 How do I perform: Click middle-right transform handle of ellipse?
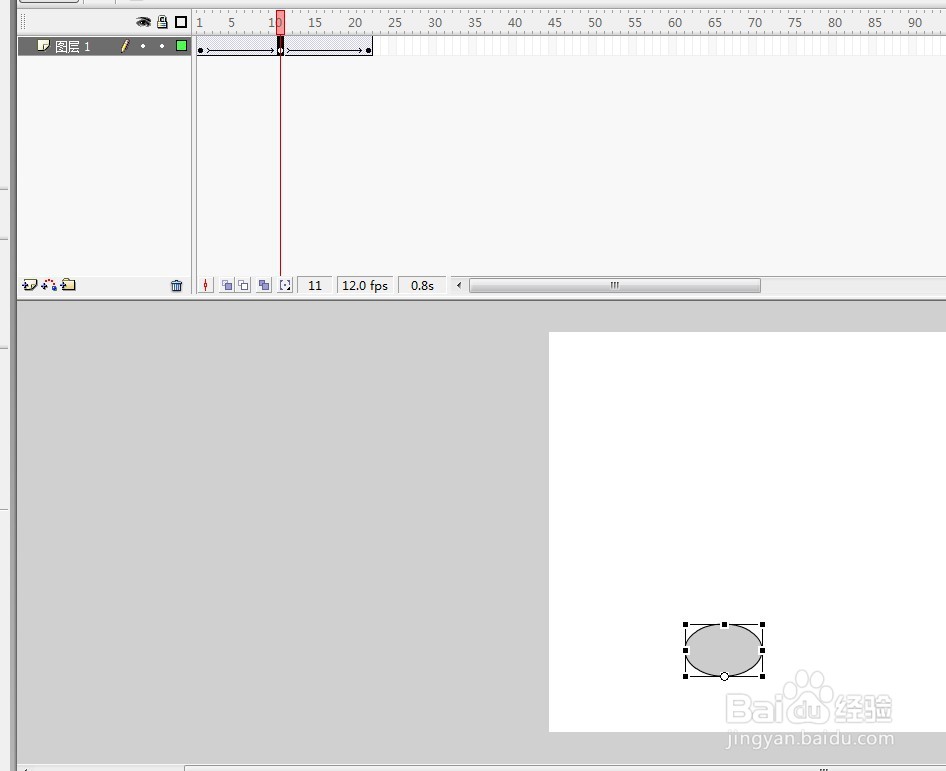pyautogui.click(x=763, y=650)
